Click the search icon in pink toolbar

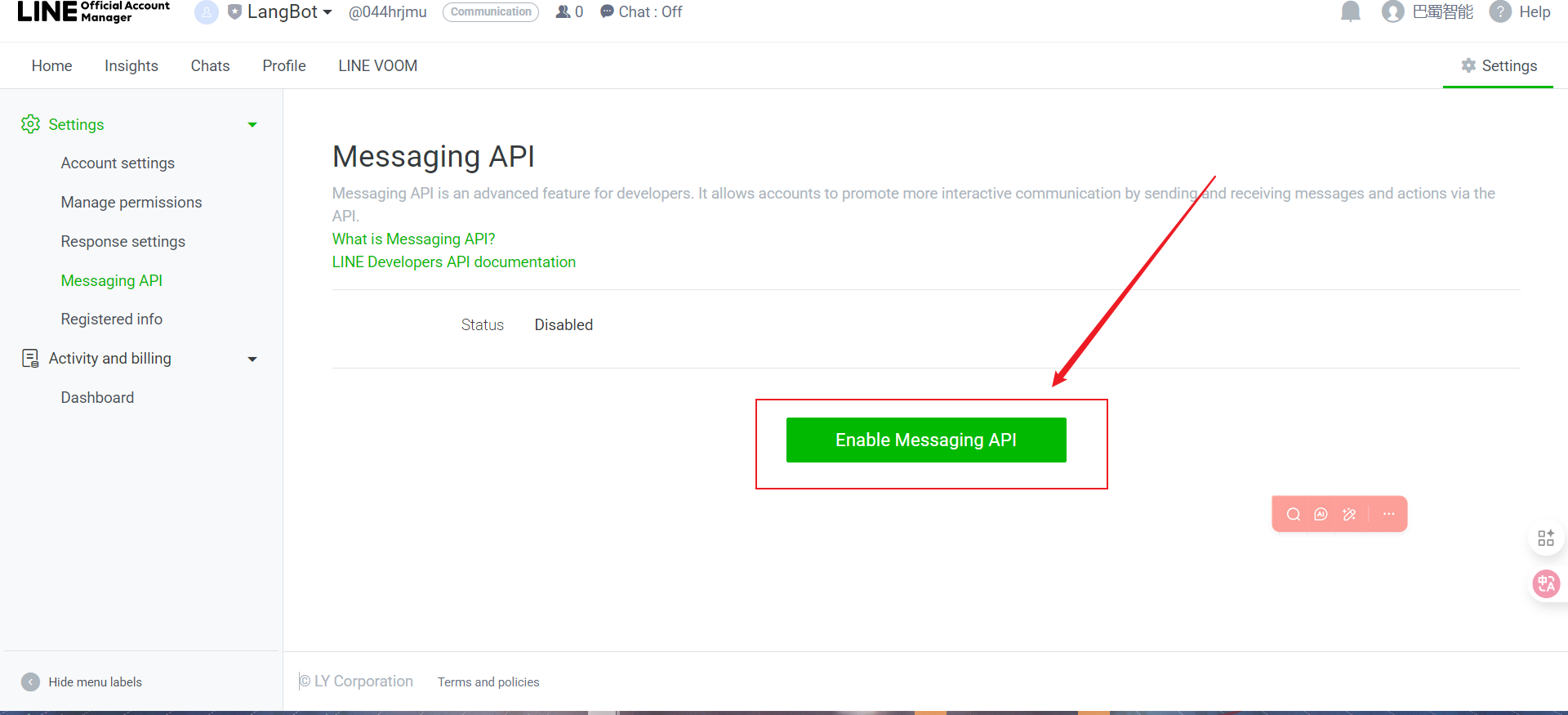point(1294,514)
